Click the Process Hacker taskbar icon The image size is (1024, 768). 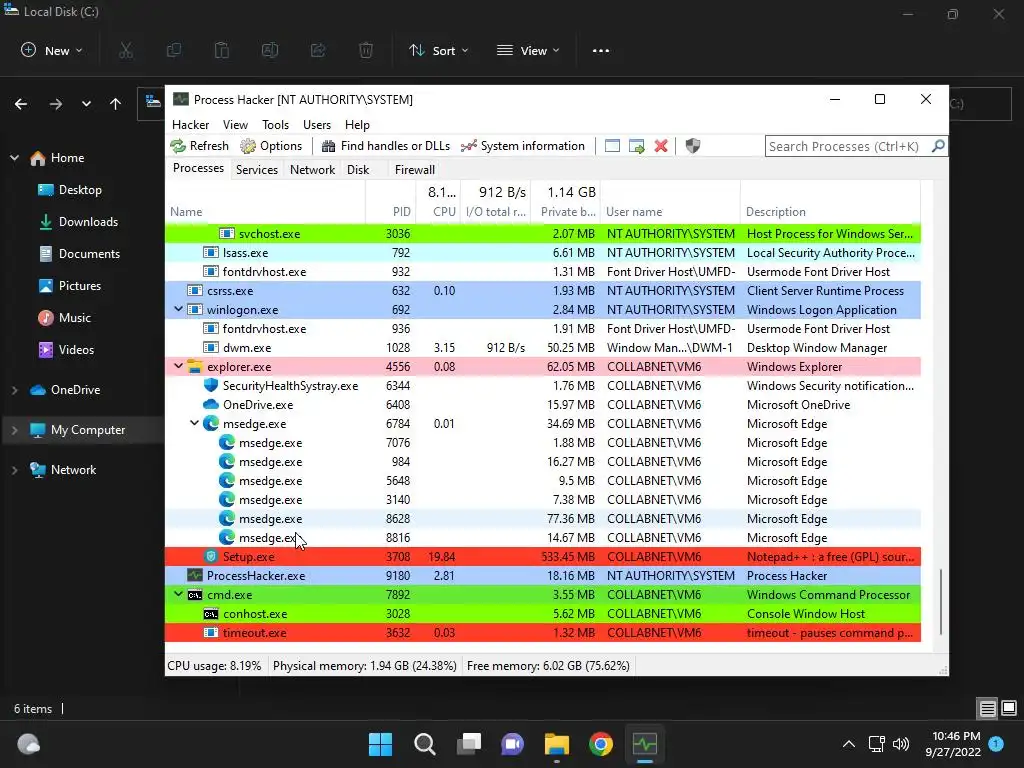645,744
